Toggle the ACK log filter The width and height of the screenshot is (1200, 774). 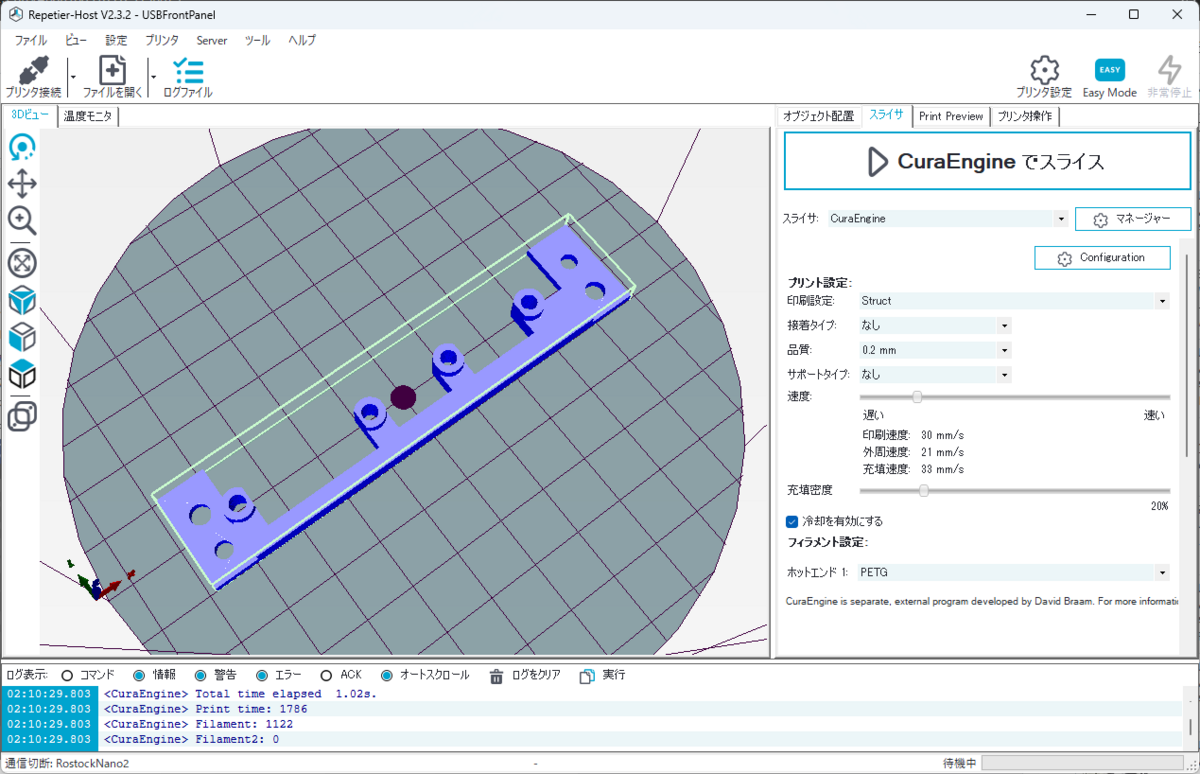click(x=326, y=676)
